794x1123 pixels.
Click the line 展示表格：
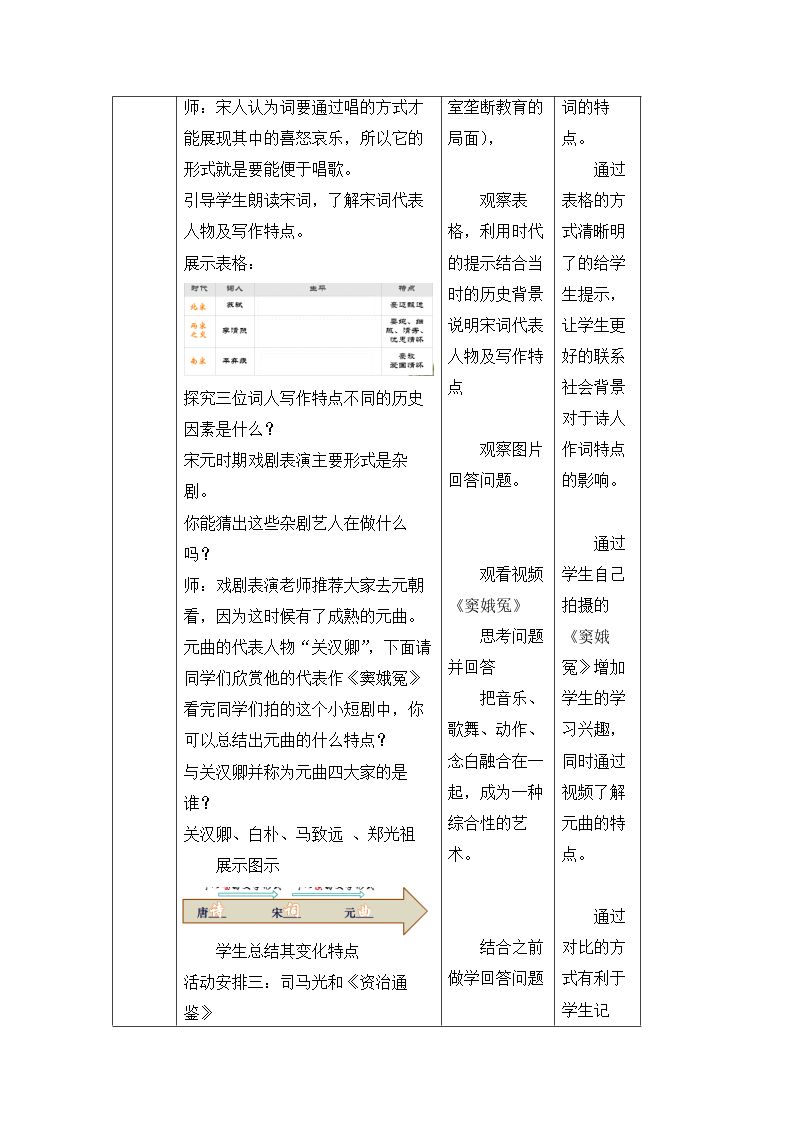click(219, 263)
